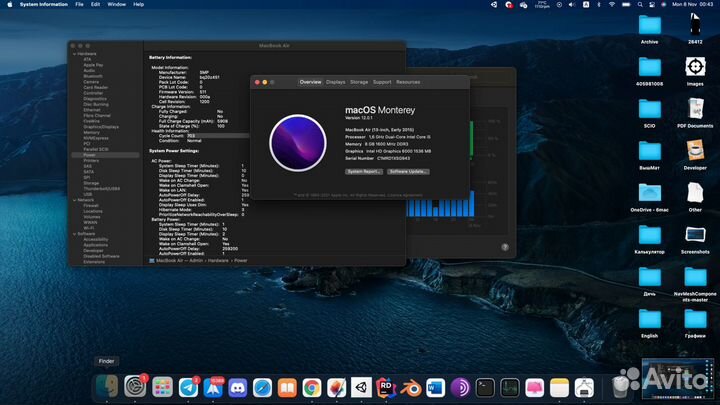Click the date and time in menu bar
This screenshot has height=405, width=720.
(x=692, y=4)
